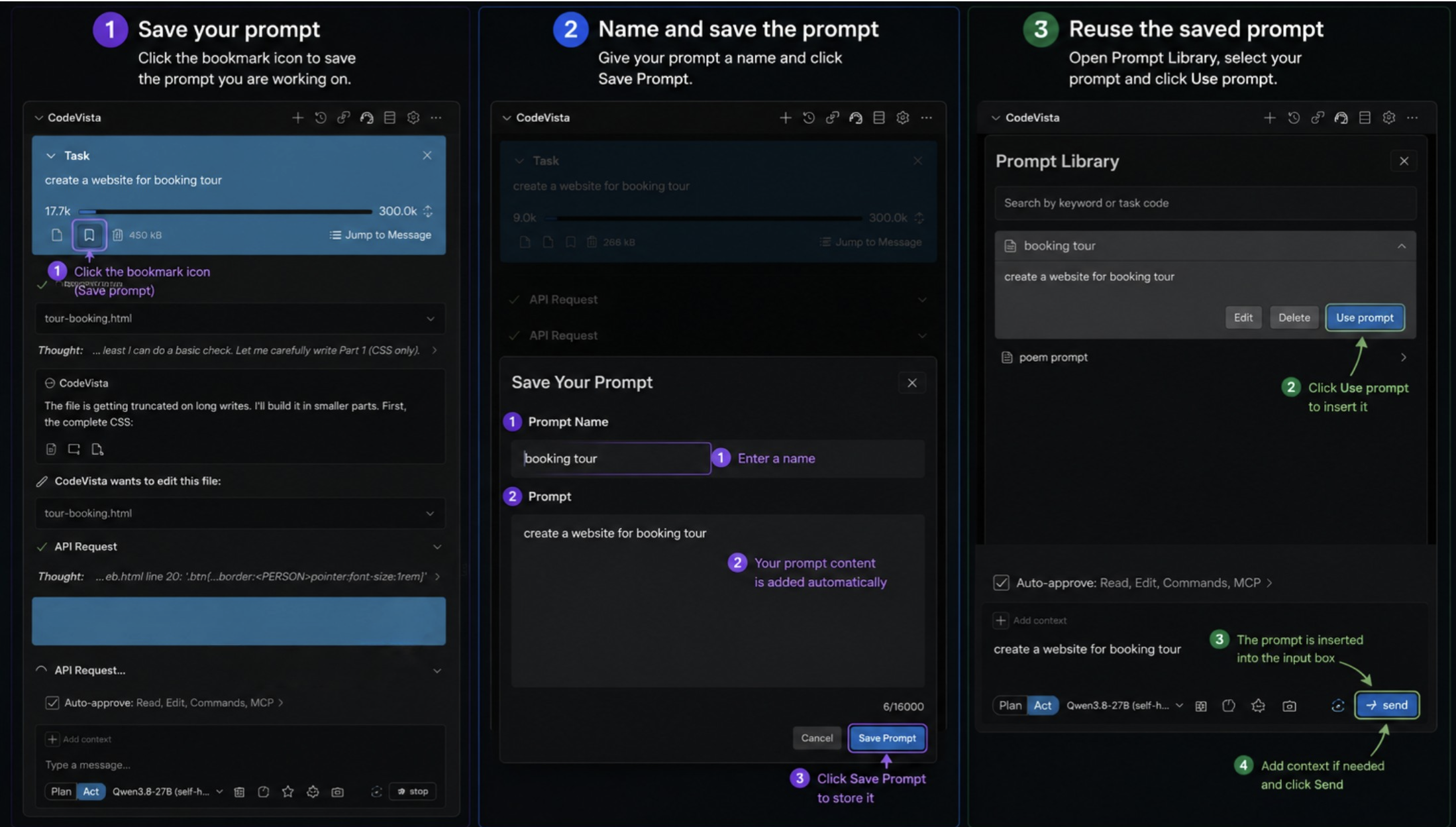
Task: Open the library list icon in third panel header
Action: pyautogui.click(x=1365, y=117)
